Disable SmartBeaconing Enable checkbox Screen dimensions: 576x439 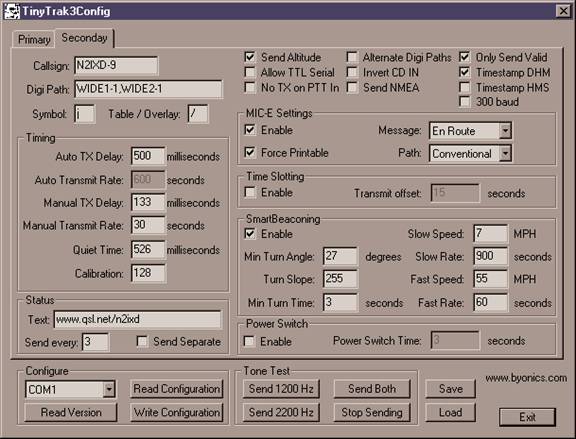tap(250, 234)
